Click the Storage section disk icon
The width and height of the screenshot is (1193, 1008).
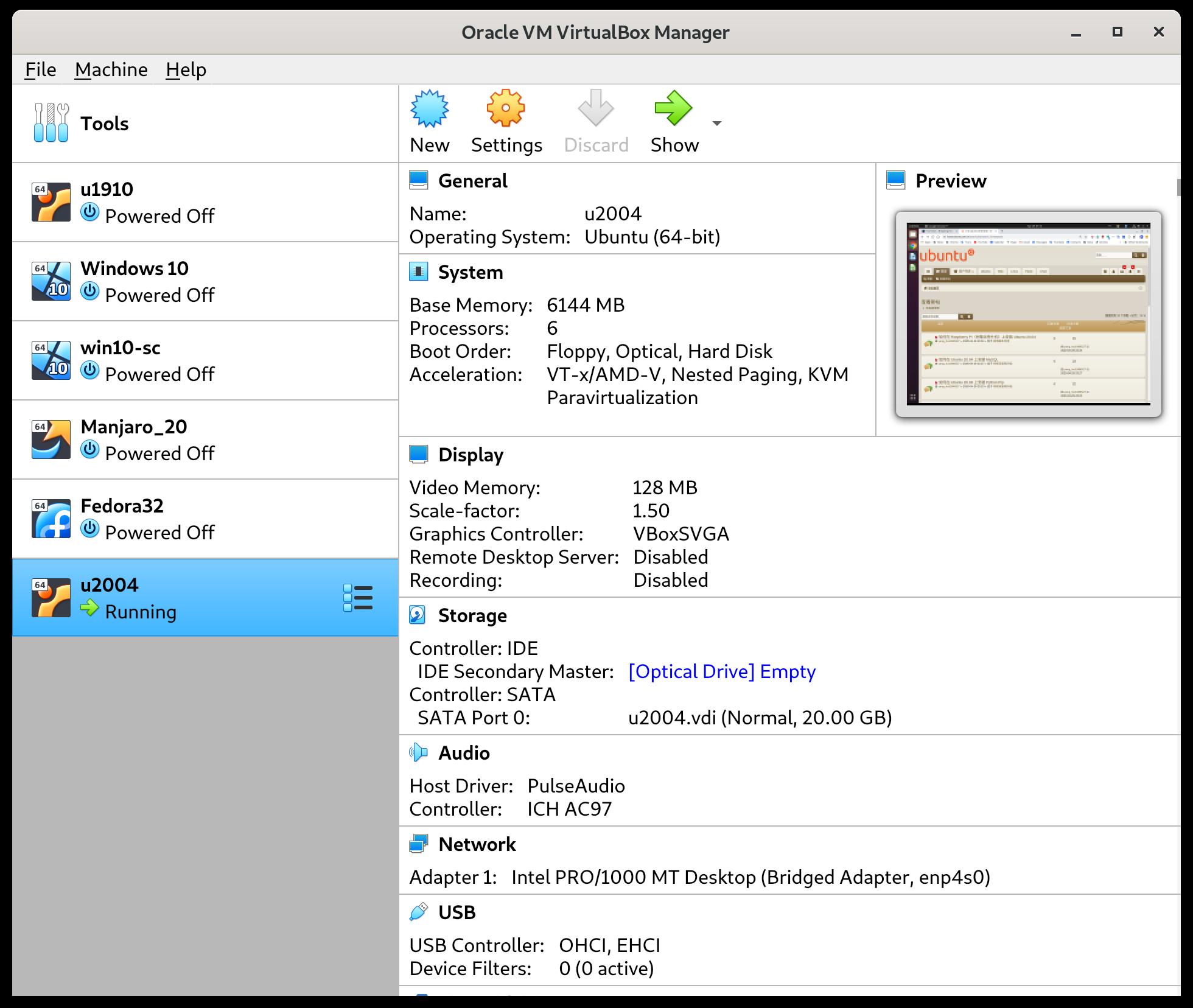pyautogui.click(x=418, y=615)
